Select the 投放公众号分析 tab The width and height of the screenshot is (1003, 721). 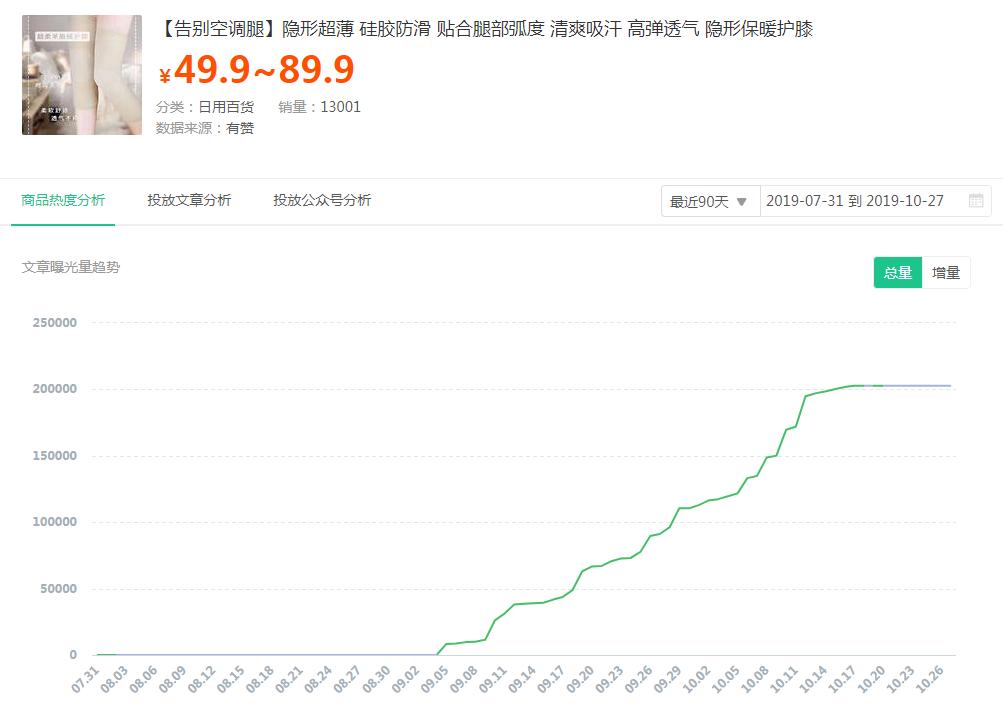click(x=322, y=200)
